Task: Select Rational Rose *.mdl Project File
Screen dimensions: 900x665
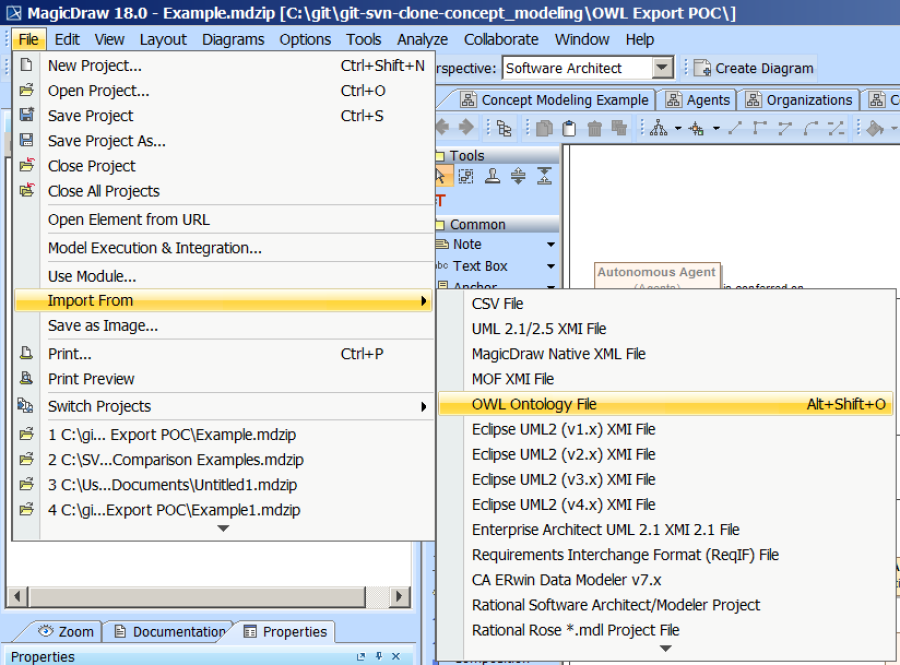Action: click(x=665, y=630)
